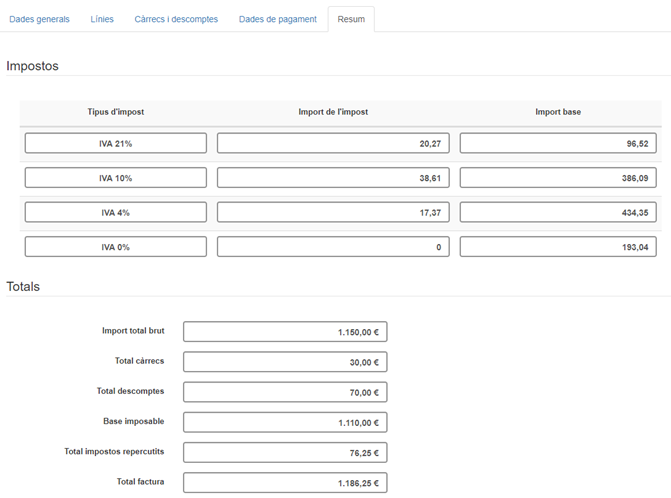Click the Import de l'impost column header
Image resolution: width=671 pixels, height=498 pixels.
coord(333,112)
